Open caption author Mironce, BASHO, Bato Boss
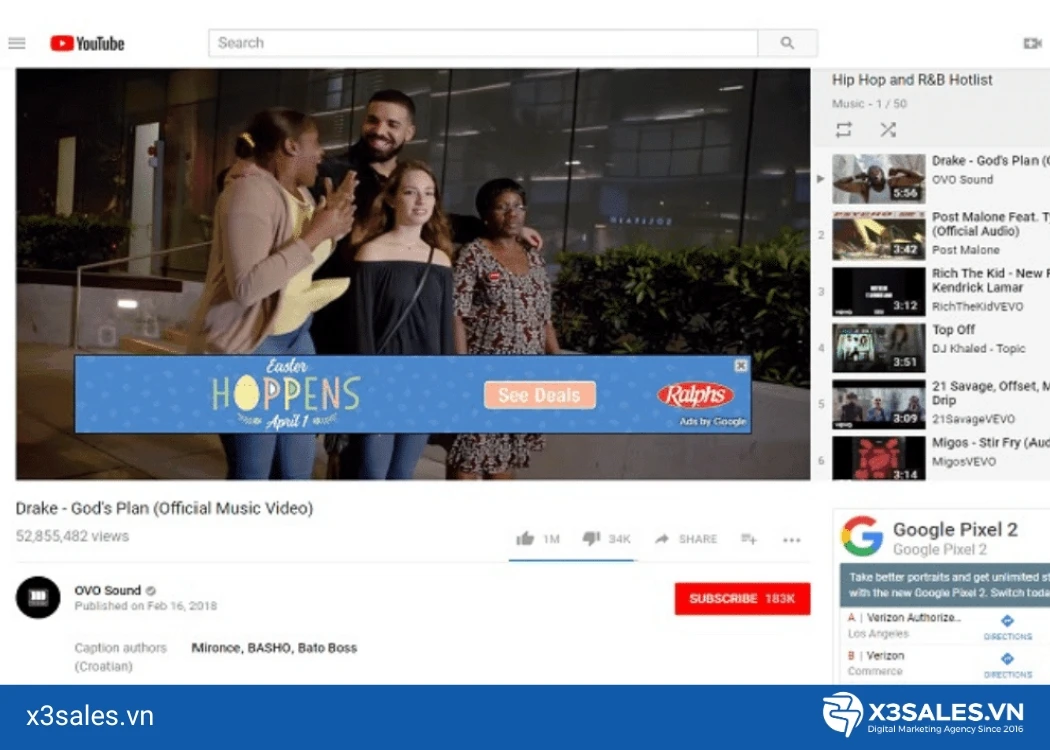The height and width of the screenshot is (750, 1050). click(x=274, y=648)
